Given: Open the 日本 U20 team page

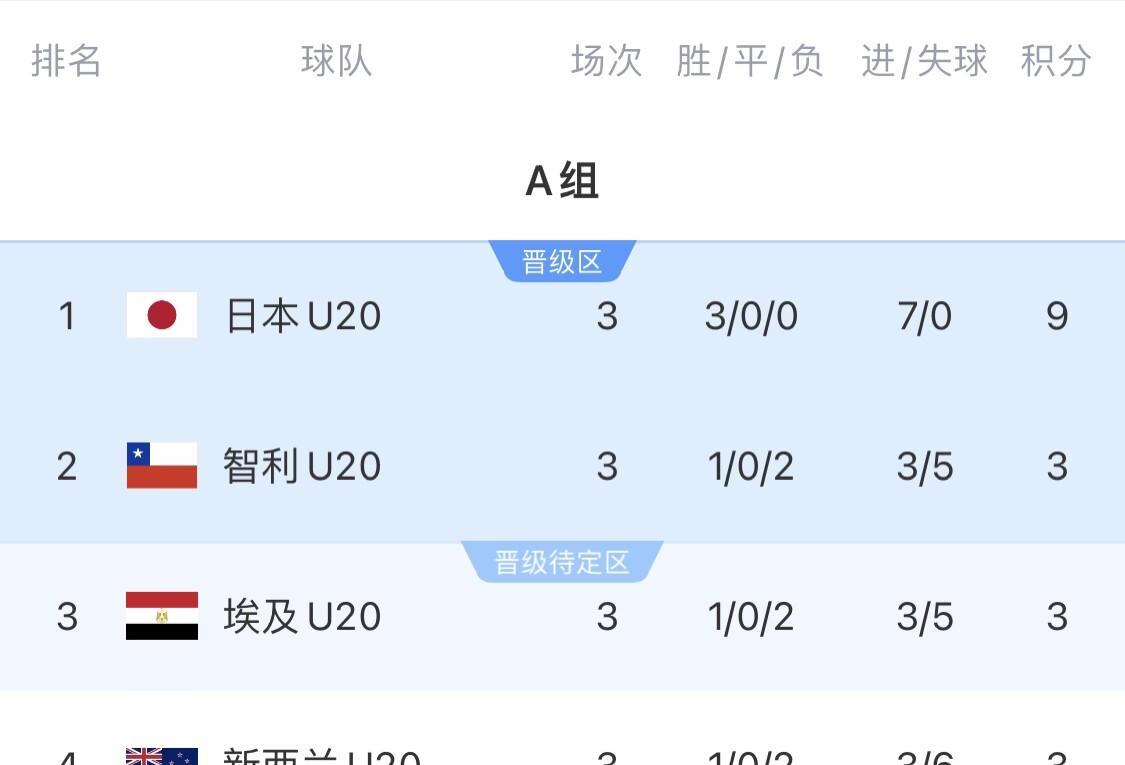Looking at the screenshot, I should pos(303,316).
